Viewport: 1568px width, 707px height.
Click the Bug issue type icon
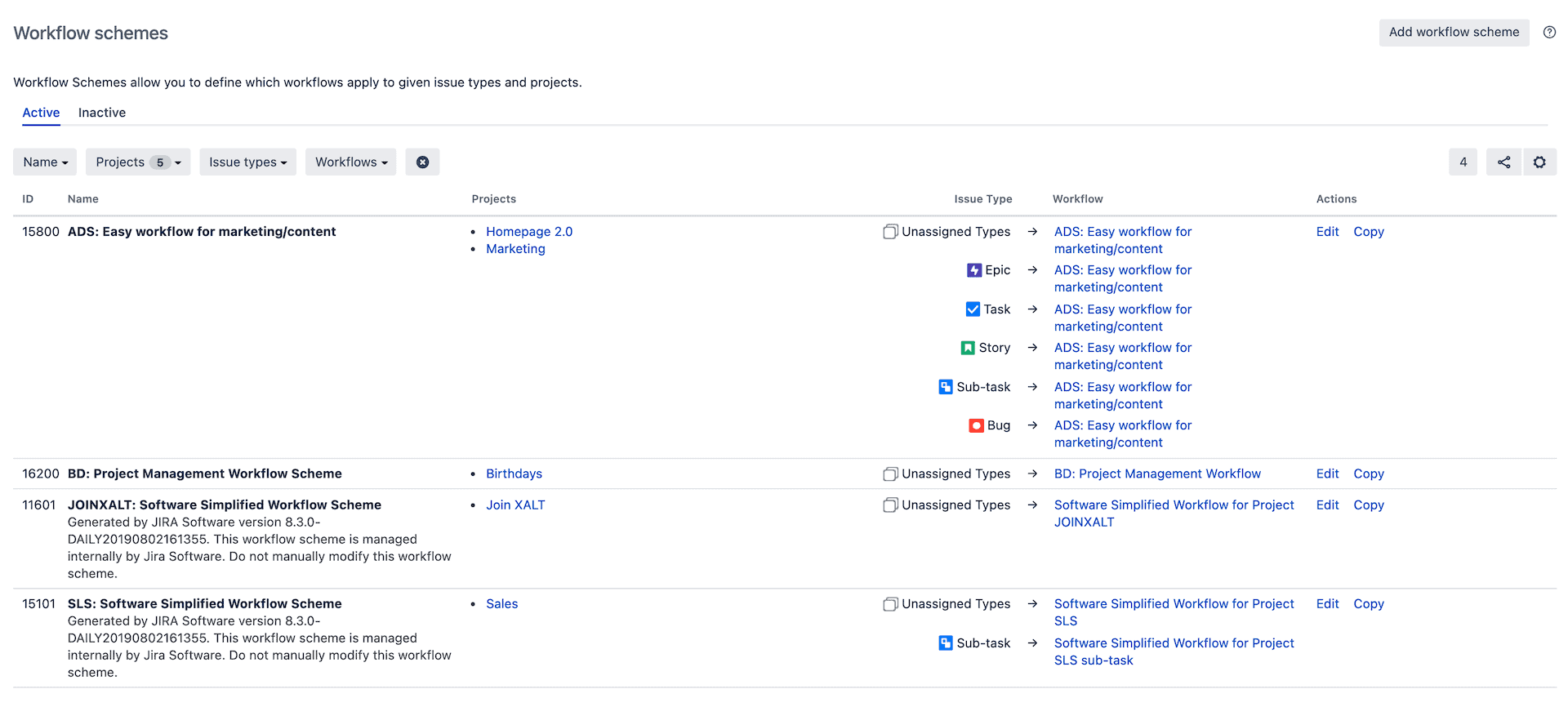tap(976, 425)
